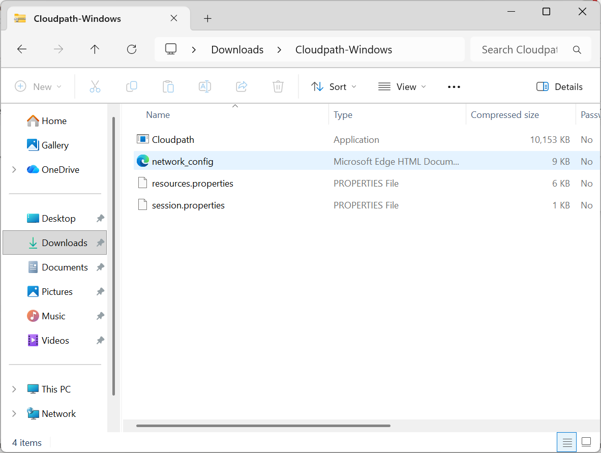Click the Share icon in toolbar

(x=241, y=87)
